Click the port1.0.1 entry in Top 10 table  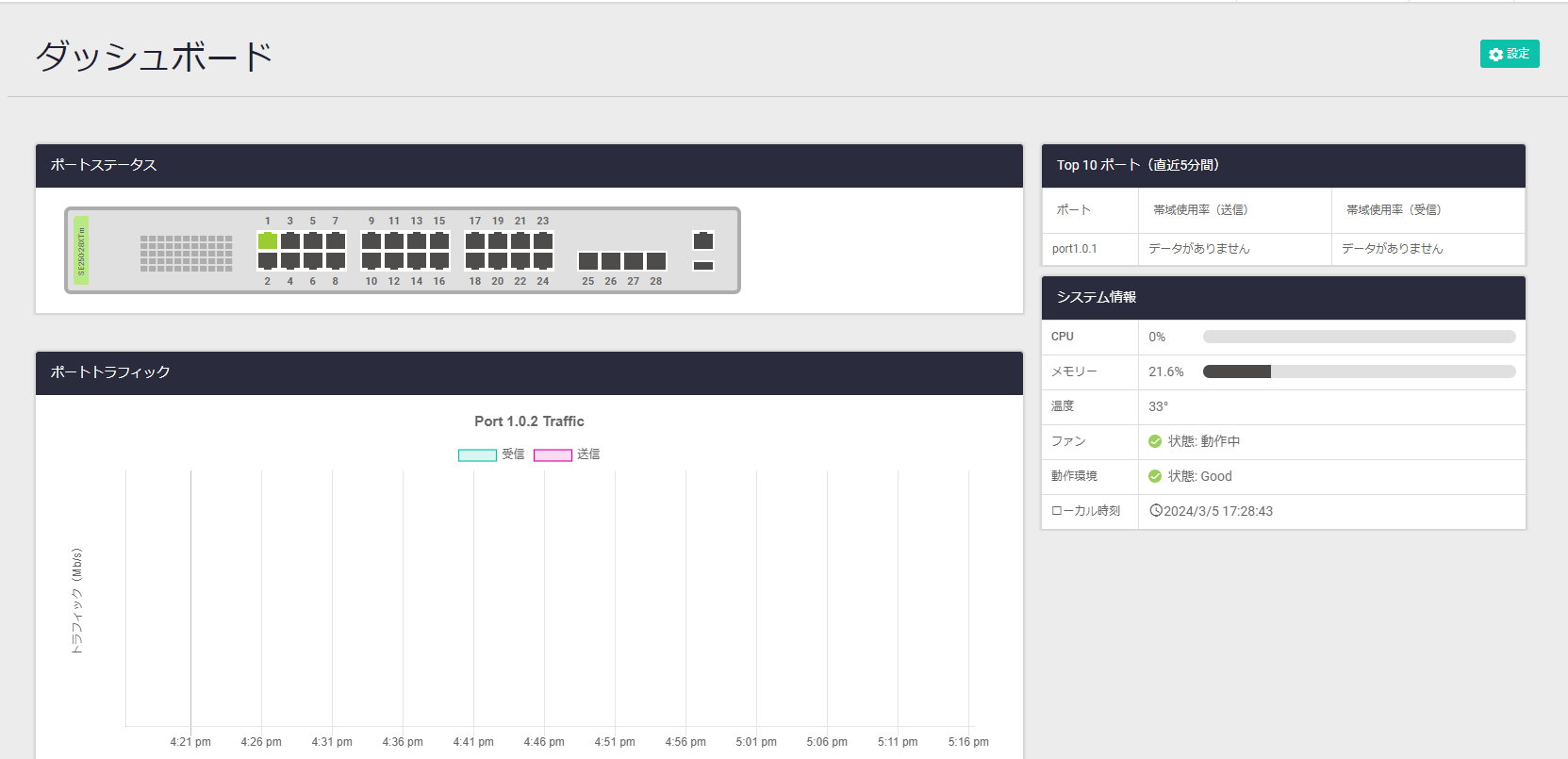point(1075,249)
